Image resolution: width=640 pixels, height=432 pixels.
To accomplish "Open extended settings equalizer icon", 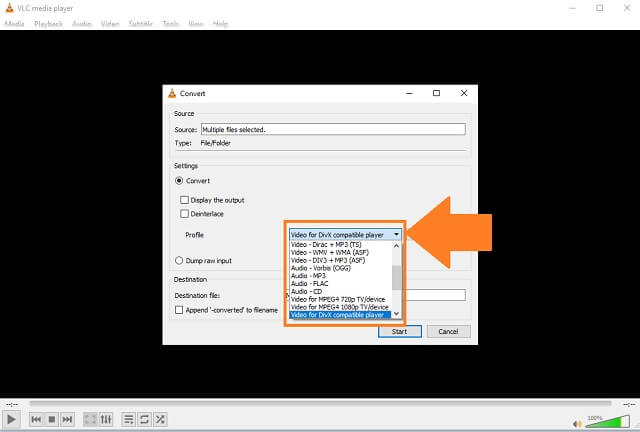I will (106, 419).
